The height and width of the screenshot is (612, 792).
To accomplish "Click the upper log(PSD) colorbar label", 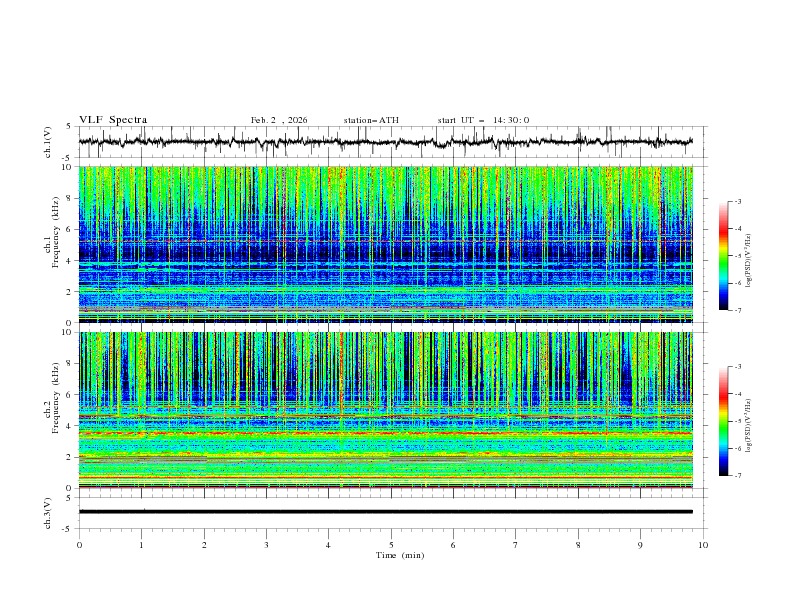I will [749, 260].
